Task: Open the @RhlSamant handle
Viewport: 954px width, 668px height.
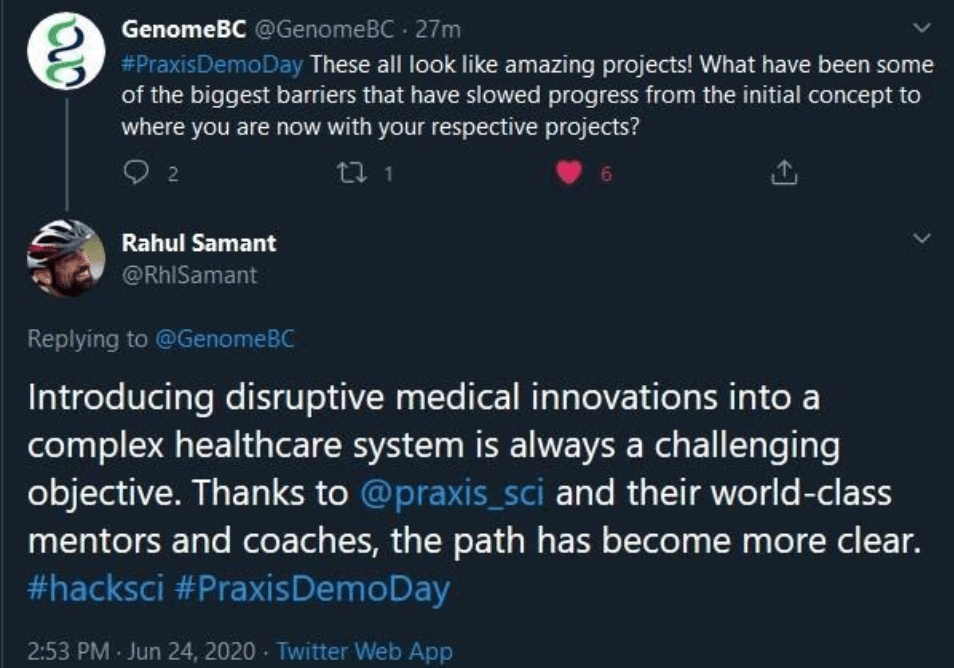Action: pos(189,275)
